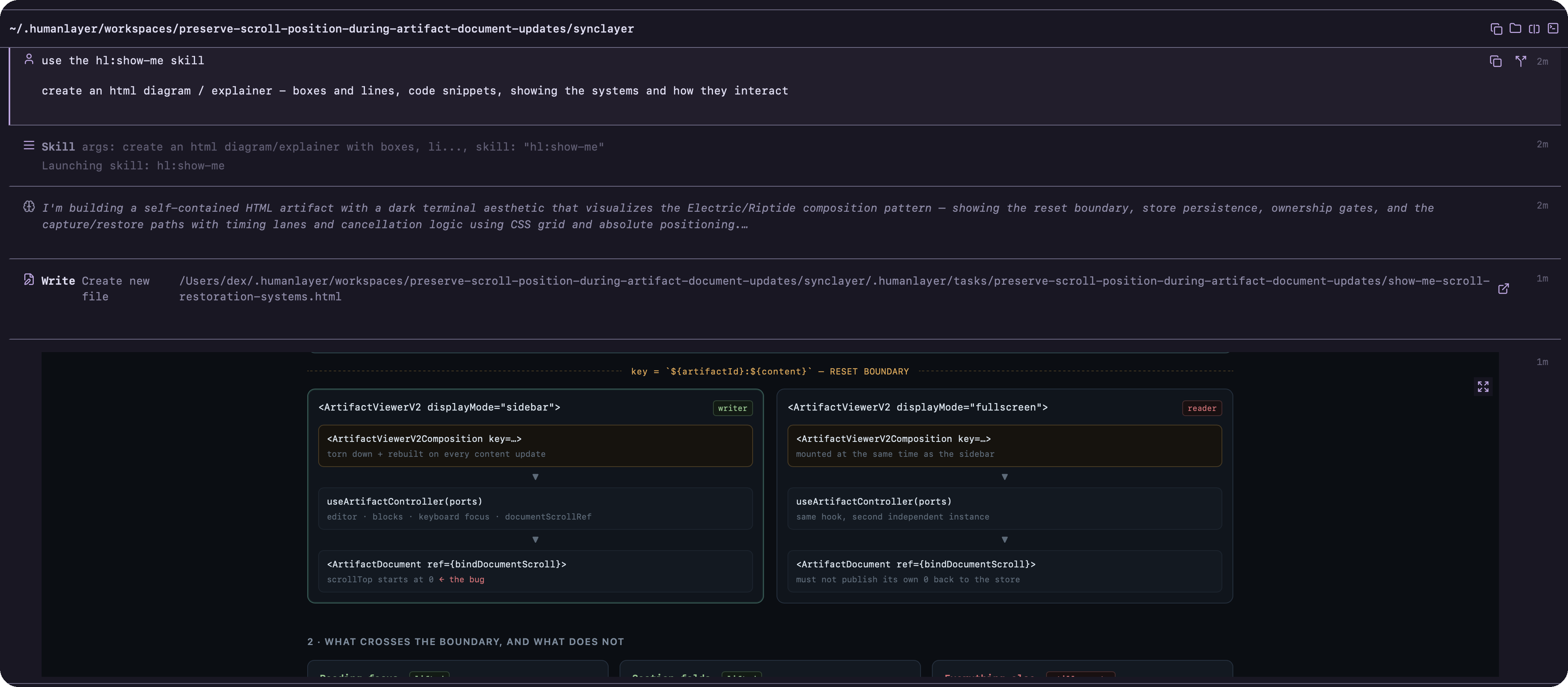Click 'same hook, second independent instance'
The image size is (1568, 687).
point(892,516)
